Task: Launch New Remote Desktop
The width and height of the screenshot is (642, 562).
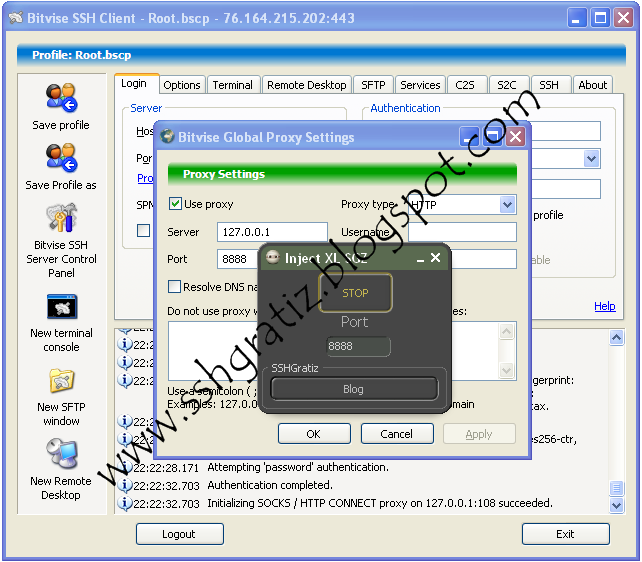Action: pos(61,454)
